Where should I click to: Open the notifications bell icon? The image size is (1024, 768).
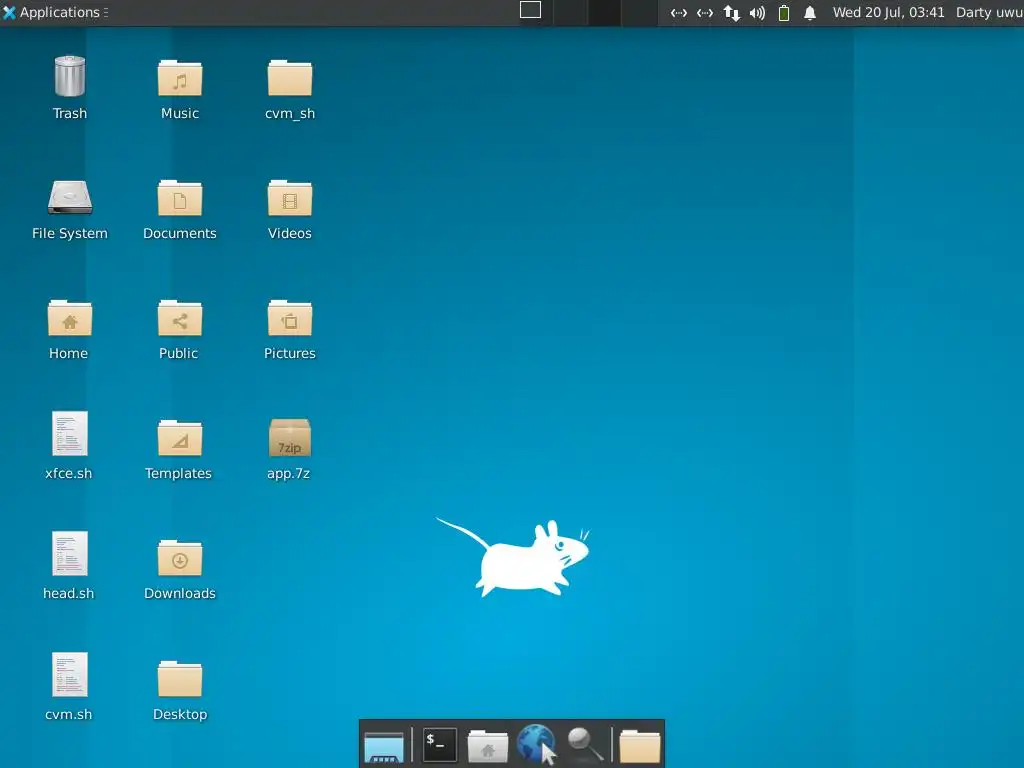click(810, 13)
